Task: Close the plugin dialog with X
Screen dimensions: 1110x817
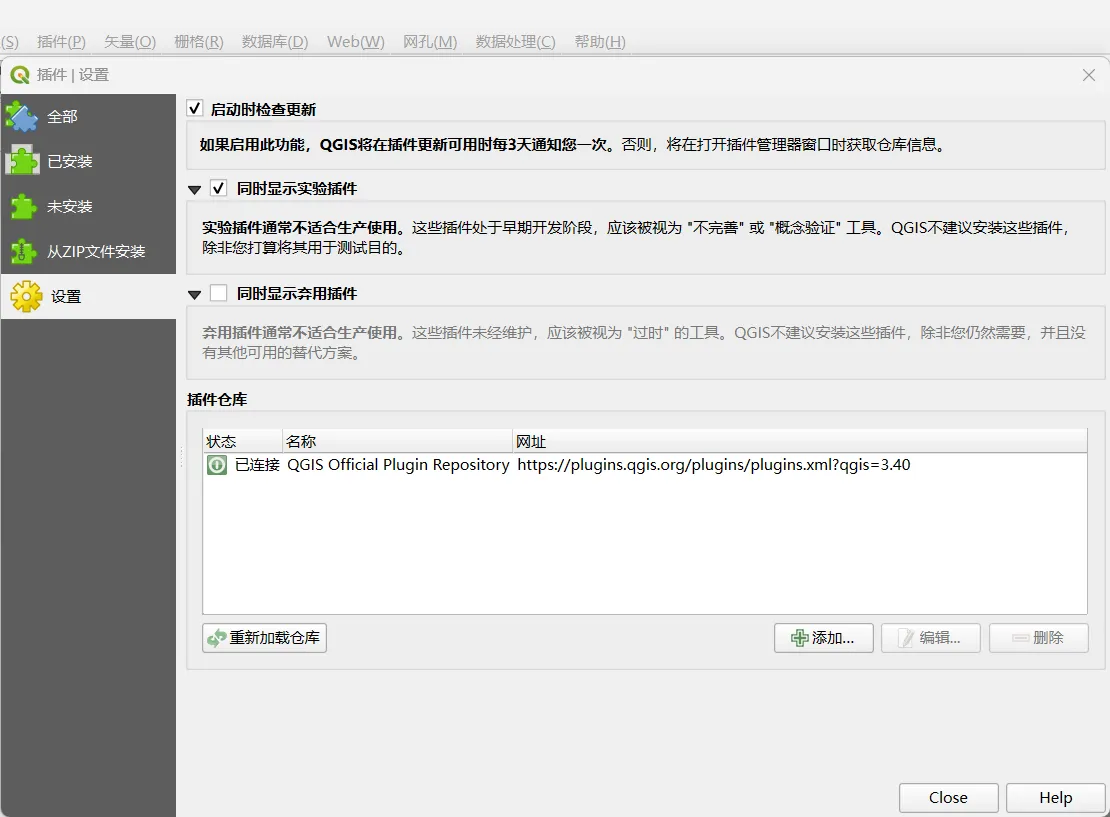Action: pos(1089,75)
